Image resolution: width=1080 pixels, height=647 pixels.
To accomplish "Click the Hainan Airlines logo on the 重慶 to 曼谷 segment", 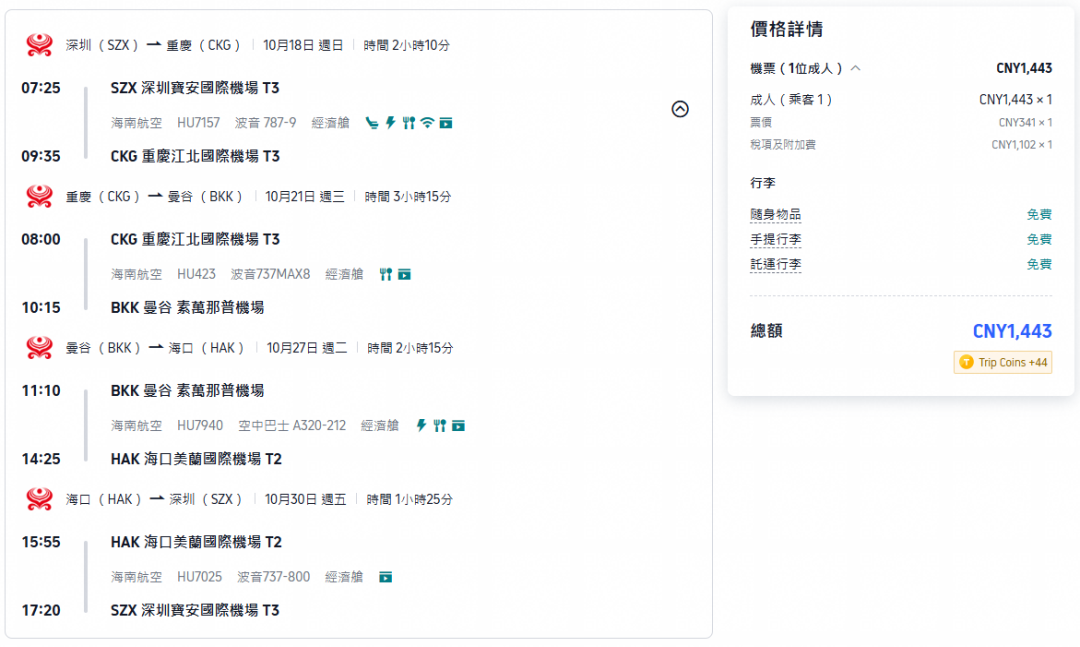I will pos(39,196).
